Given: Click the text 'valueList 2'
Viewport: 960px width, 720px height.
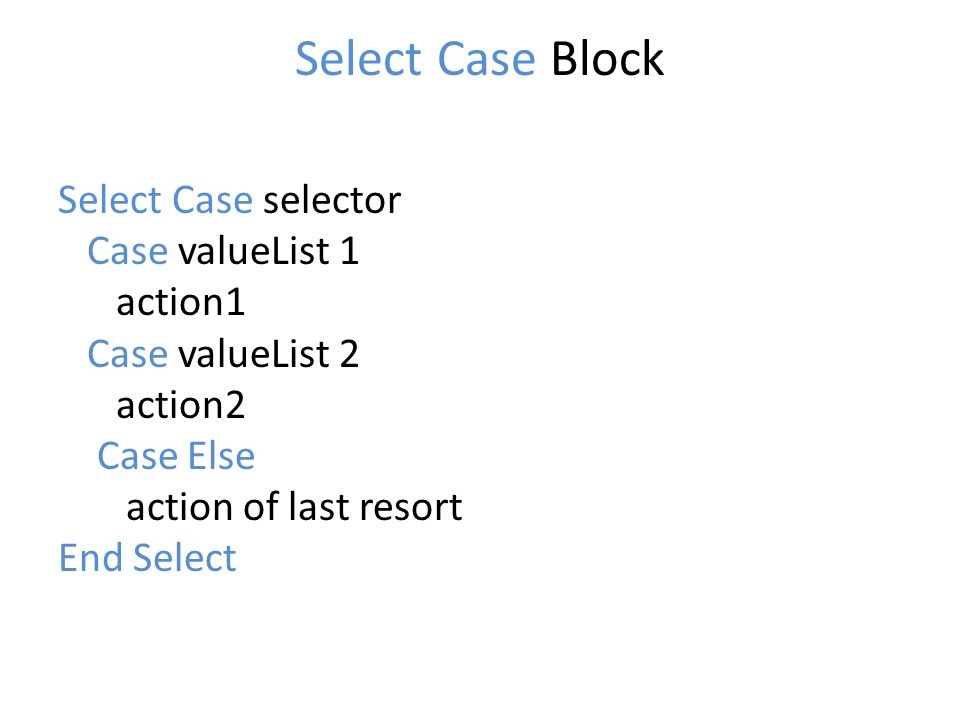Looking at the screenshot, I should (268, 354).
